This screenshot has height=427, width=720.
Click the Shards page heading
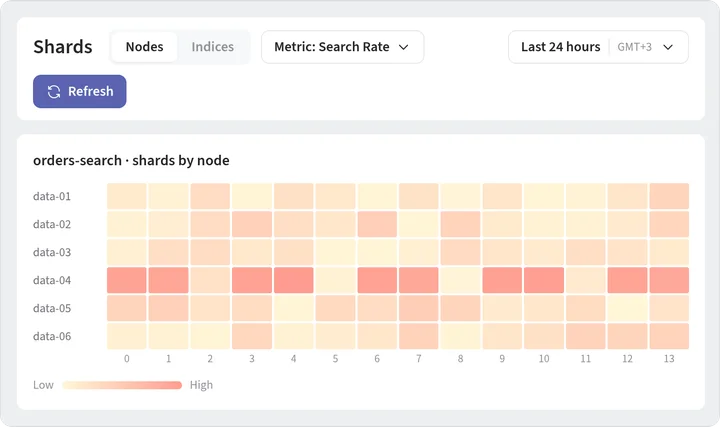[x=63, y=47]
